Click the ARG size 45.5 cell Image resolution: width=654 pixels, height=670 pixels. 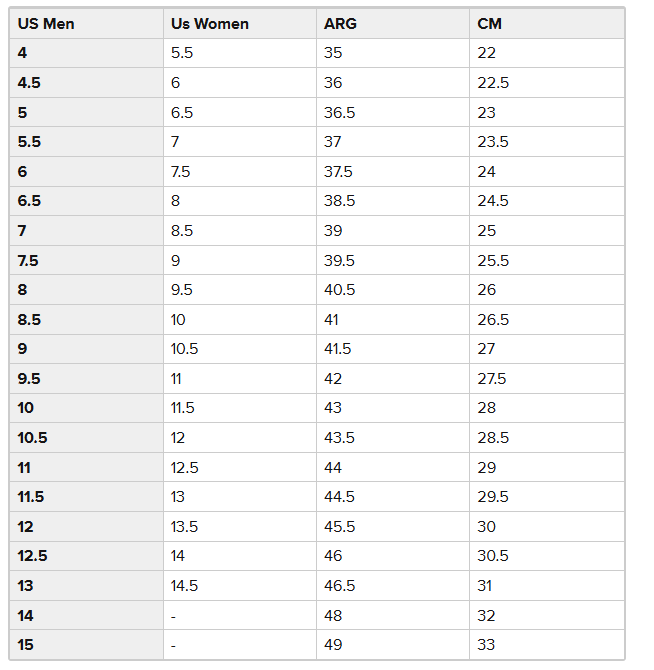click(340, 527)
